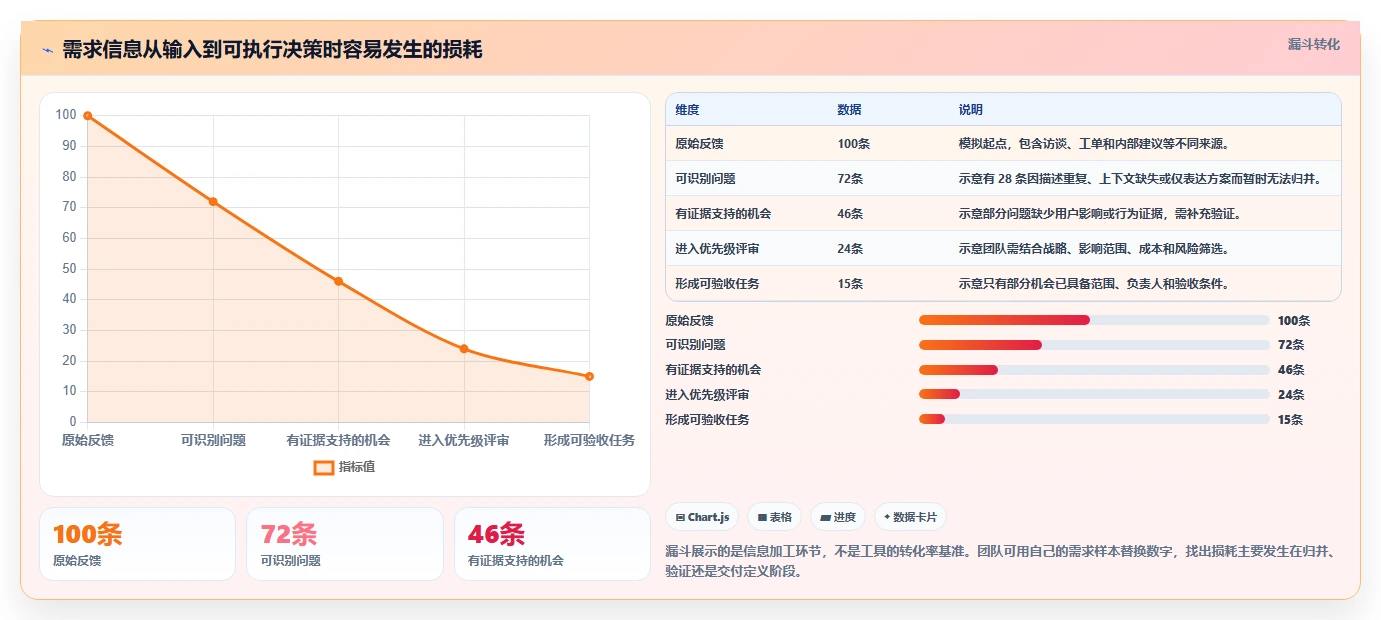Click the chart data point above 有证据支持的机会

pyautogui.click(x=338, y=281)
